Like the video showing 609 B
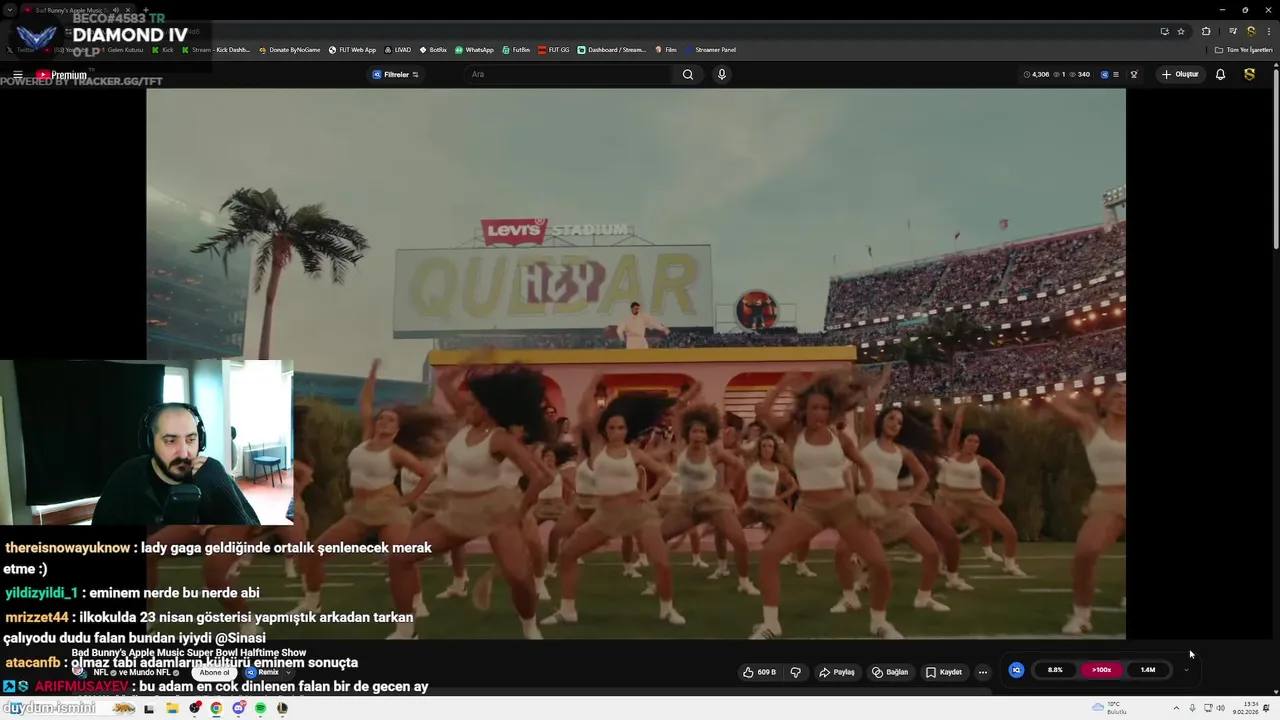The width and height of the screenshot is (1280, 720). (760, 672)
